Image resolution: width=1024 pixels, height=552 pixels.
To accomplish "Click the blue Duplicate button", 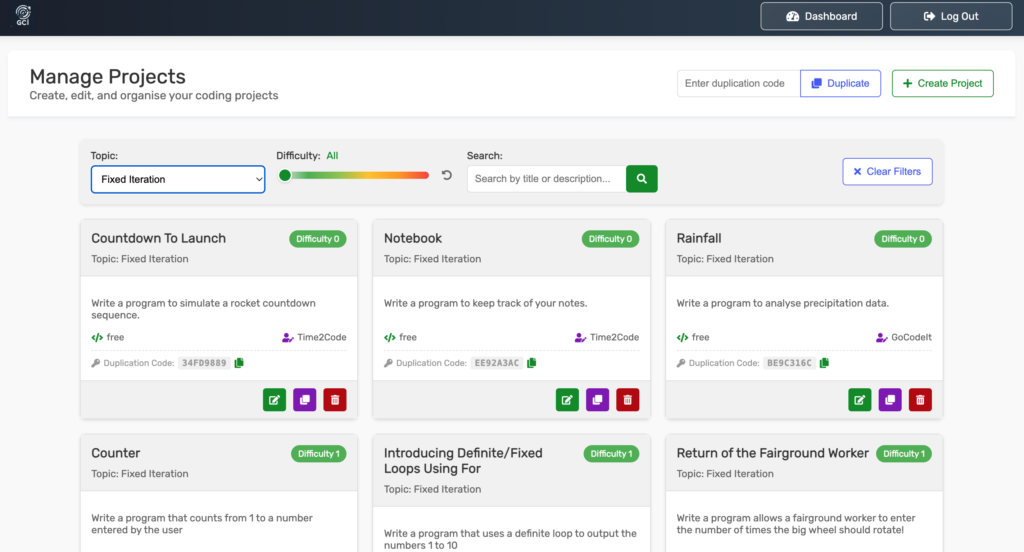I will [840, 83].
